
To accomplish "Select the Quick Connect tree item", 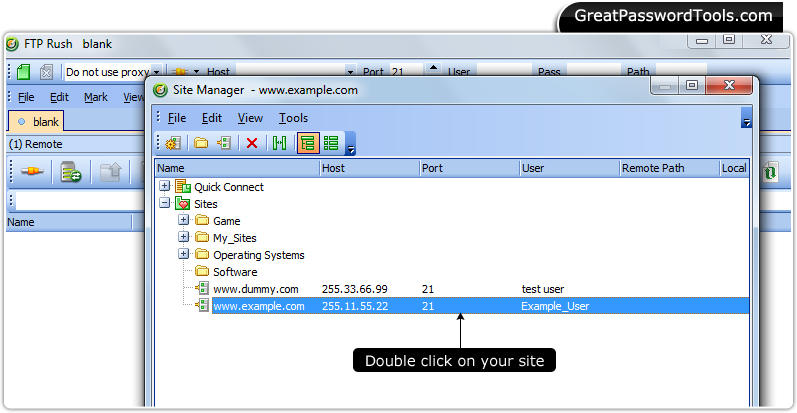I will [x=229, y=187].
